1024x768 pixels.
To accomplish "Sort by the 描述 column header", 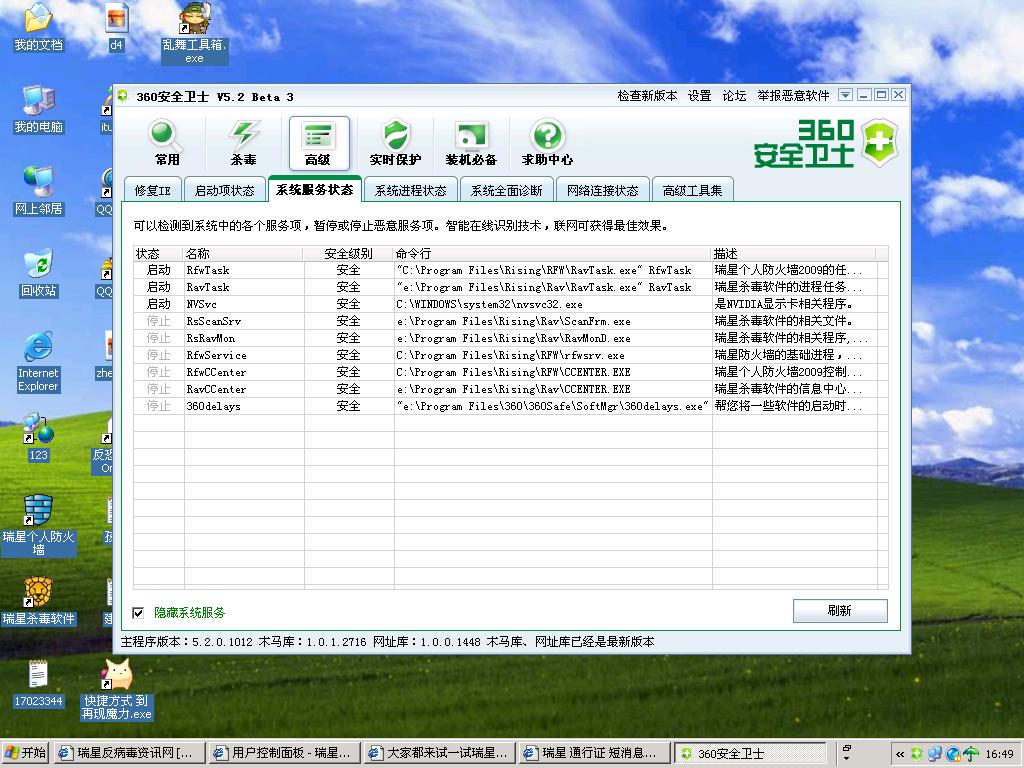I will [793, 253].
